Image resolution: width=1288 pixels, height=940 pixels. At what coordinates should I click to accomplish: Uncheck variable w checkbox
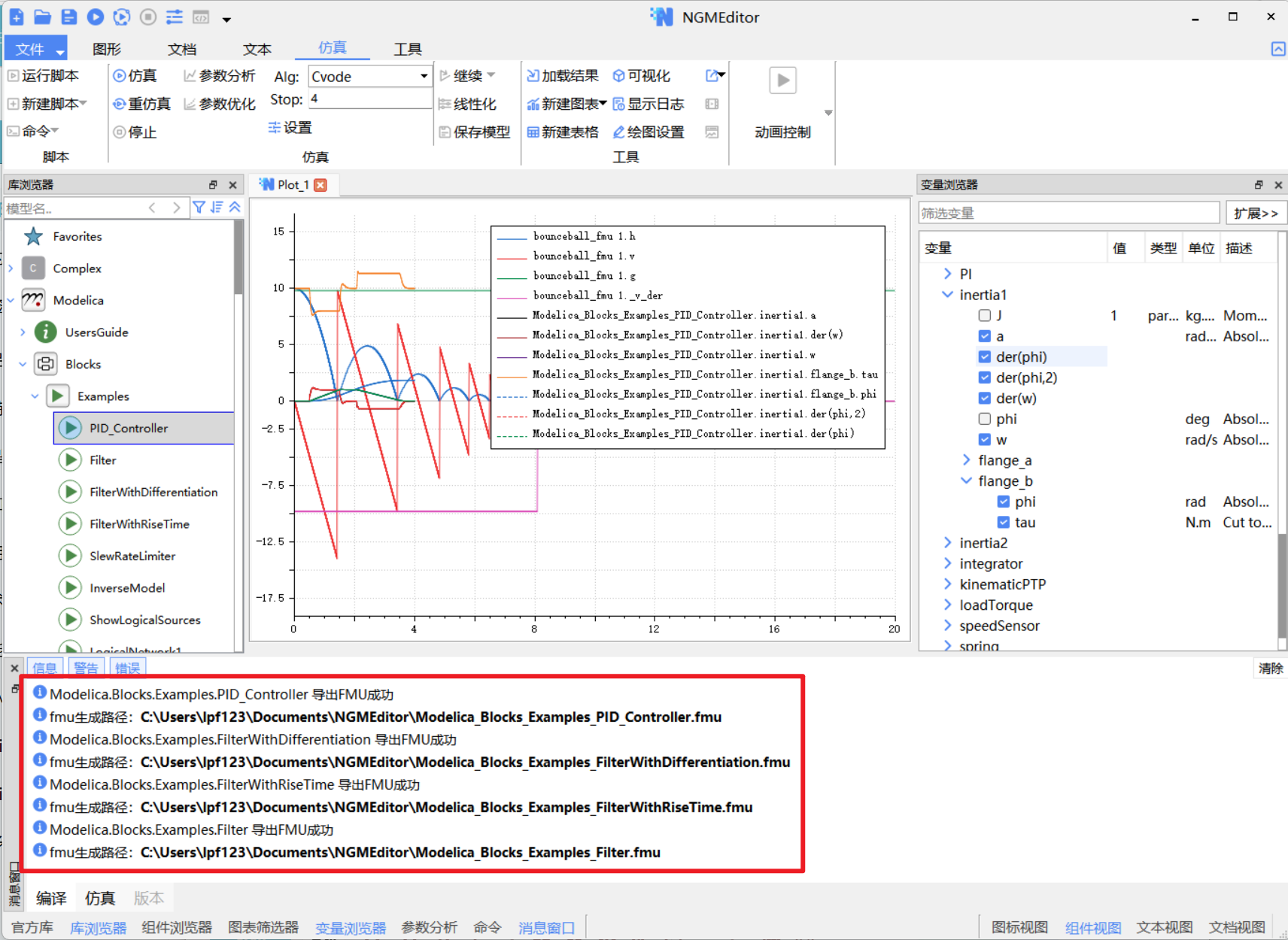(984, 440)
